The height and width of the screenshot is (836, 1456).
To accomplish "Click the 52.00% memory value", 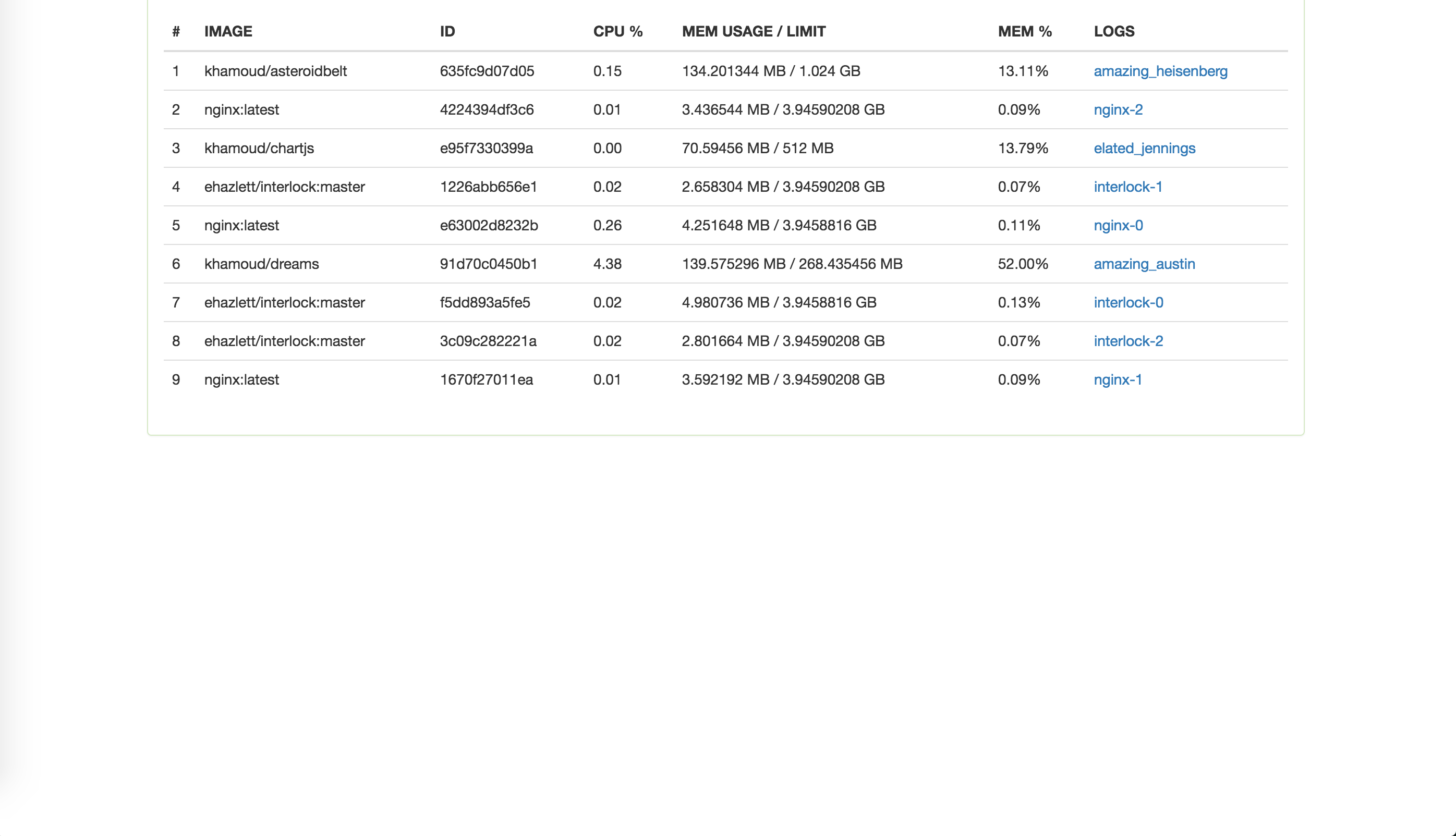I will (1022, 264).
